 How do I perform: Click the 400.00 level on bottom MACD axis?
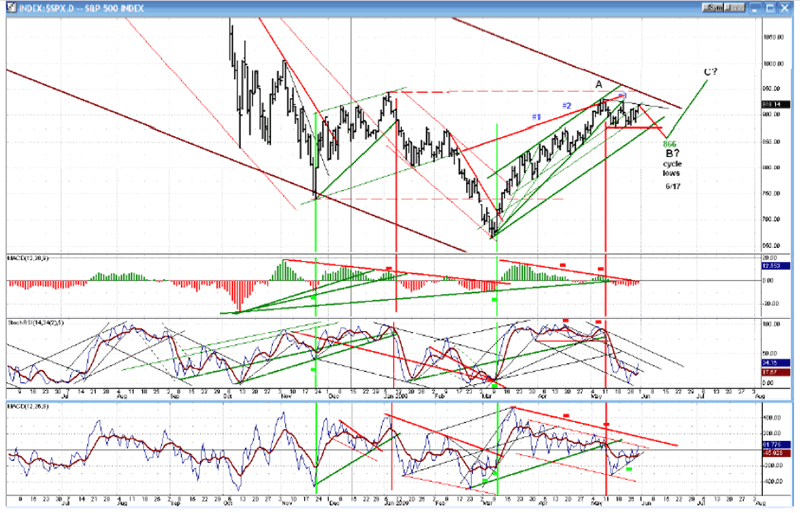click(773, 418)
